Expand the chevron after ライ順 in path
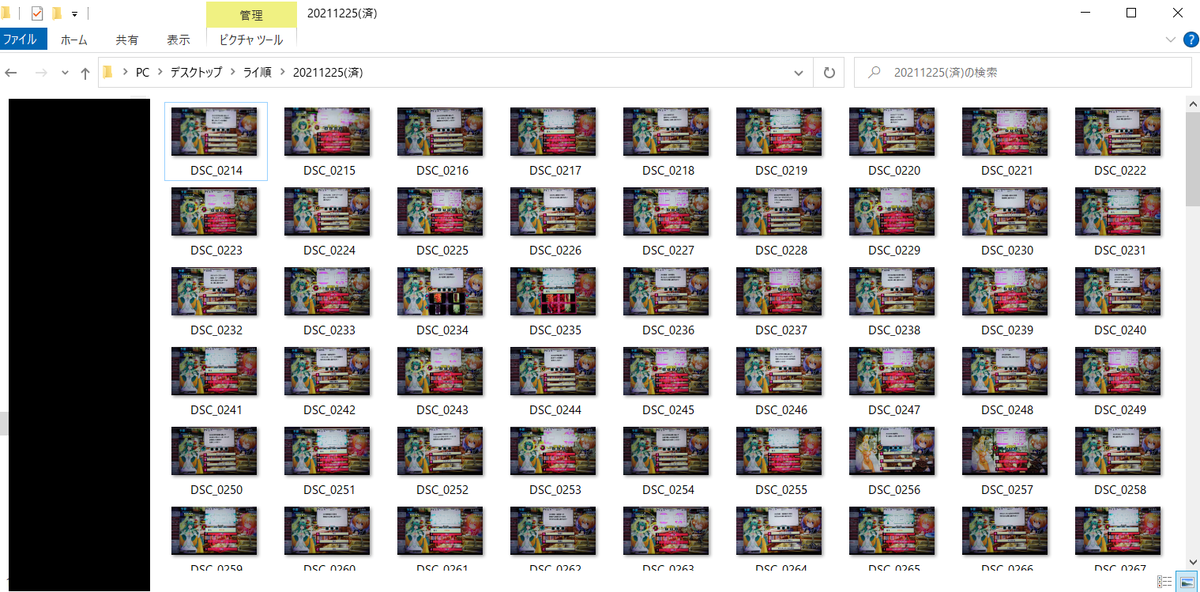The height and width of the screenshot is (592, 1200). pyautogui.click(x=283, y=73)
